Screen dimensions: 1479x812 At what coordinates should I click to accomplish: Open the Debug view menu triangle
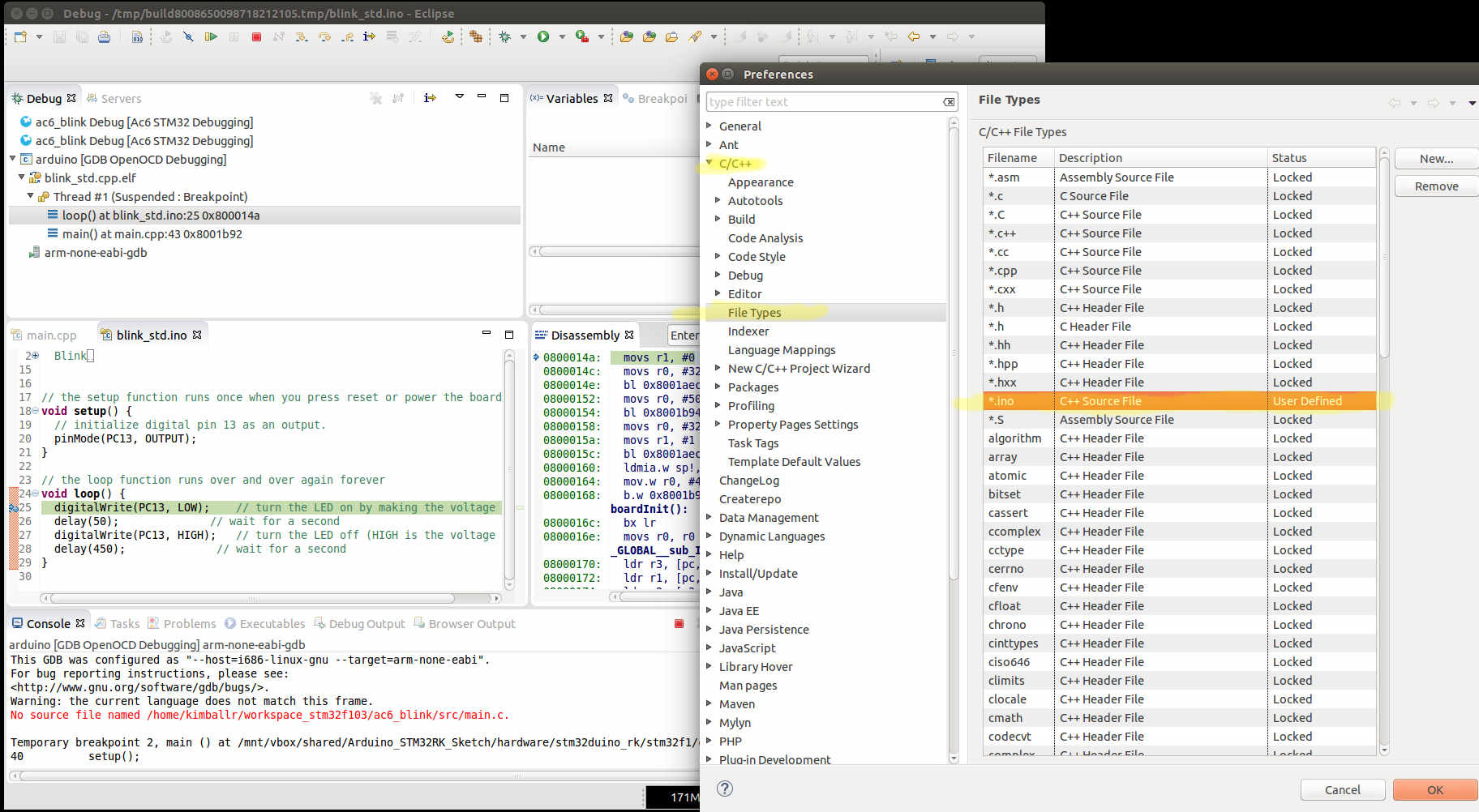459,96
